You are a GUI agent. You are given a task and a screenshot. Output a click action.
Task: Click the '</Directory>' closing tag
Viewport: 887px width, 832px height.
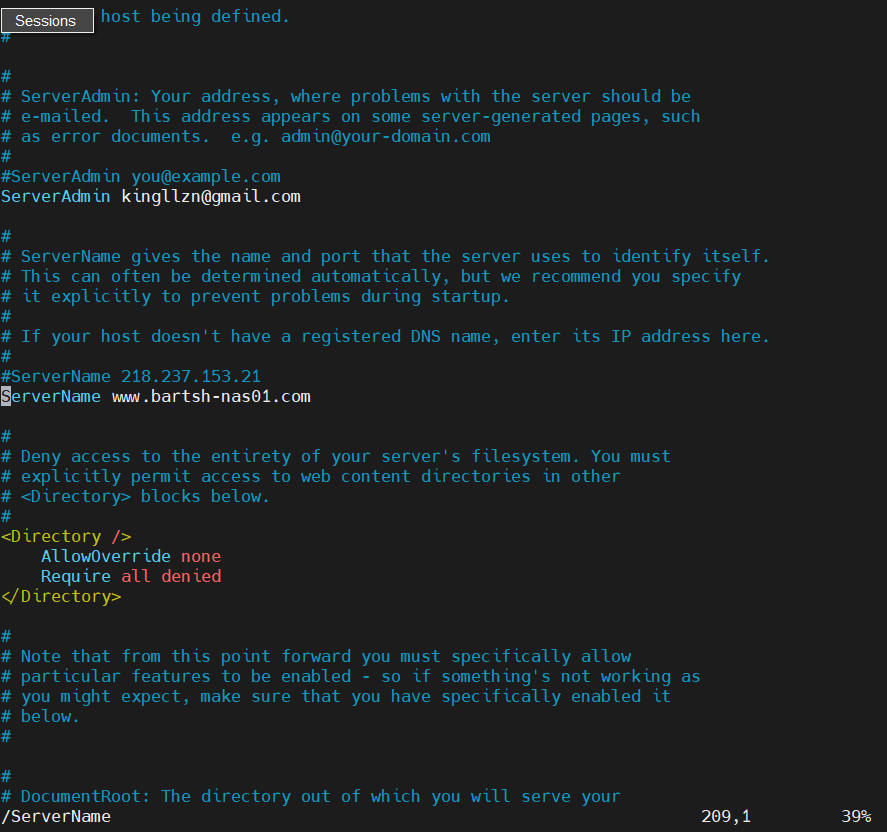point(61,597)
